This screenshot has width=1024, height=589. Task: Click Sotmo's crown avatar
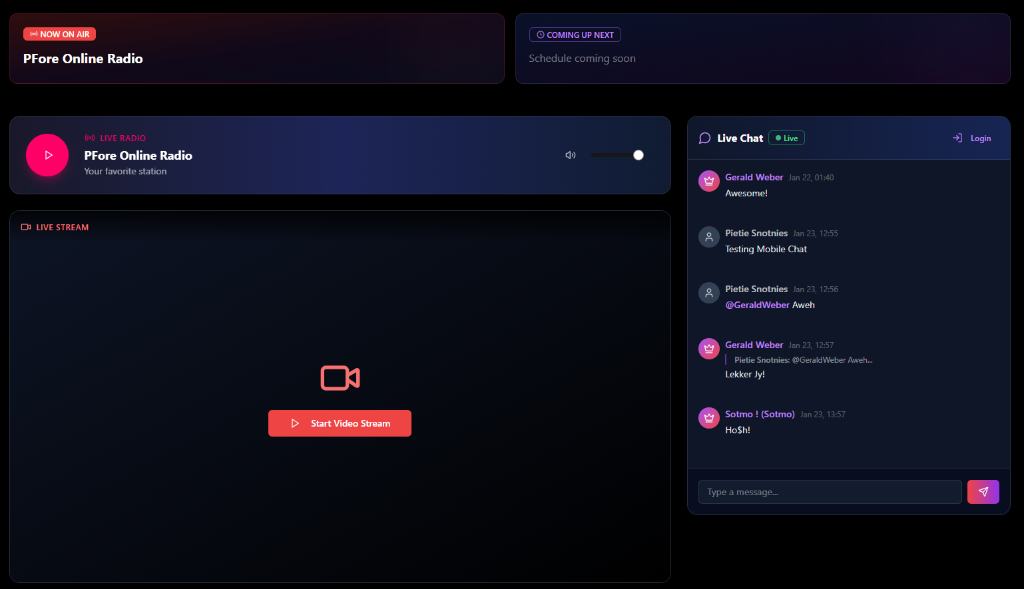pos(709,418)
